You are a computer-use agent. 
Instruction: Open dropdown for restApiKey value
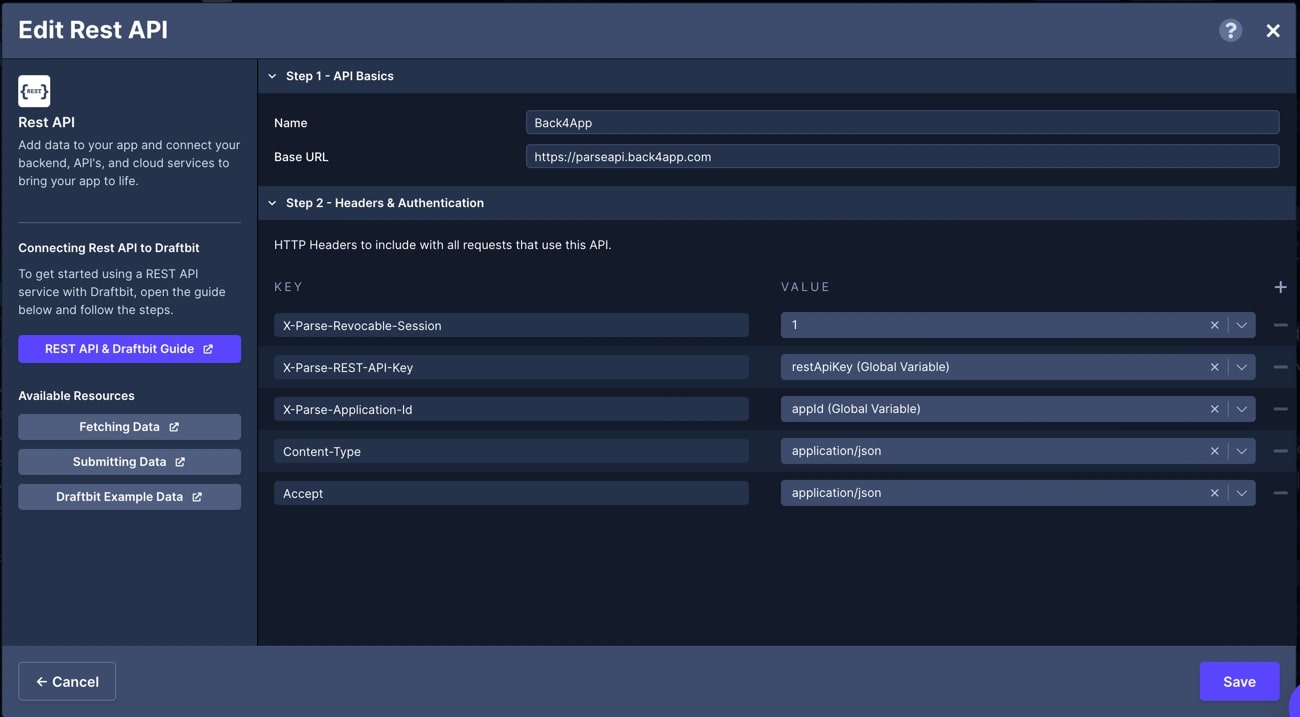pos(1241,367)
